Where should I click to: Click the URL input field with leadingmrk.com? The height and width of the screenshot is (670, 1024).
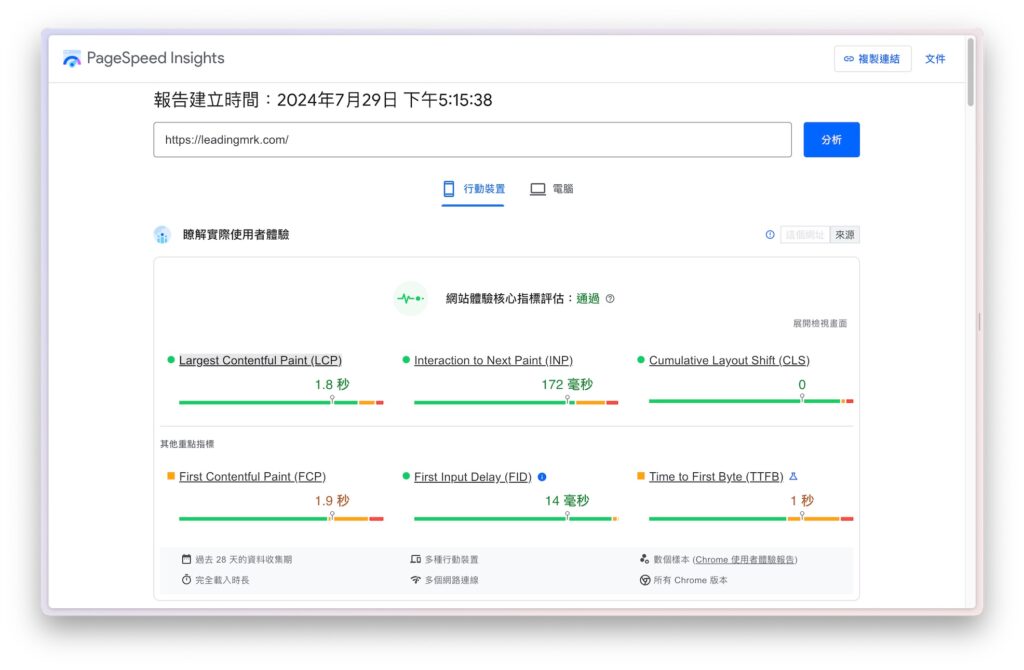click(x=472, y=140)
